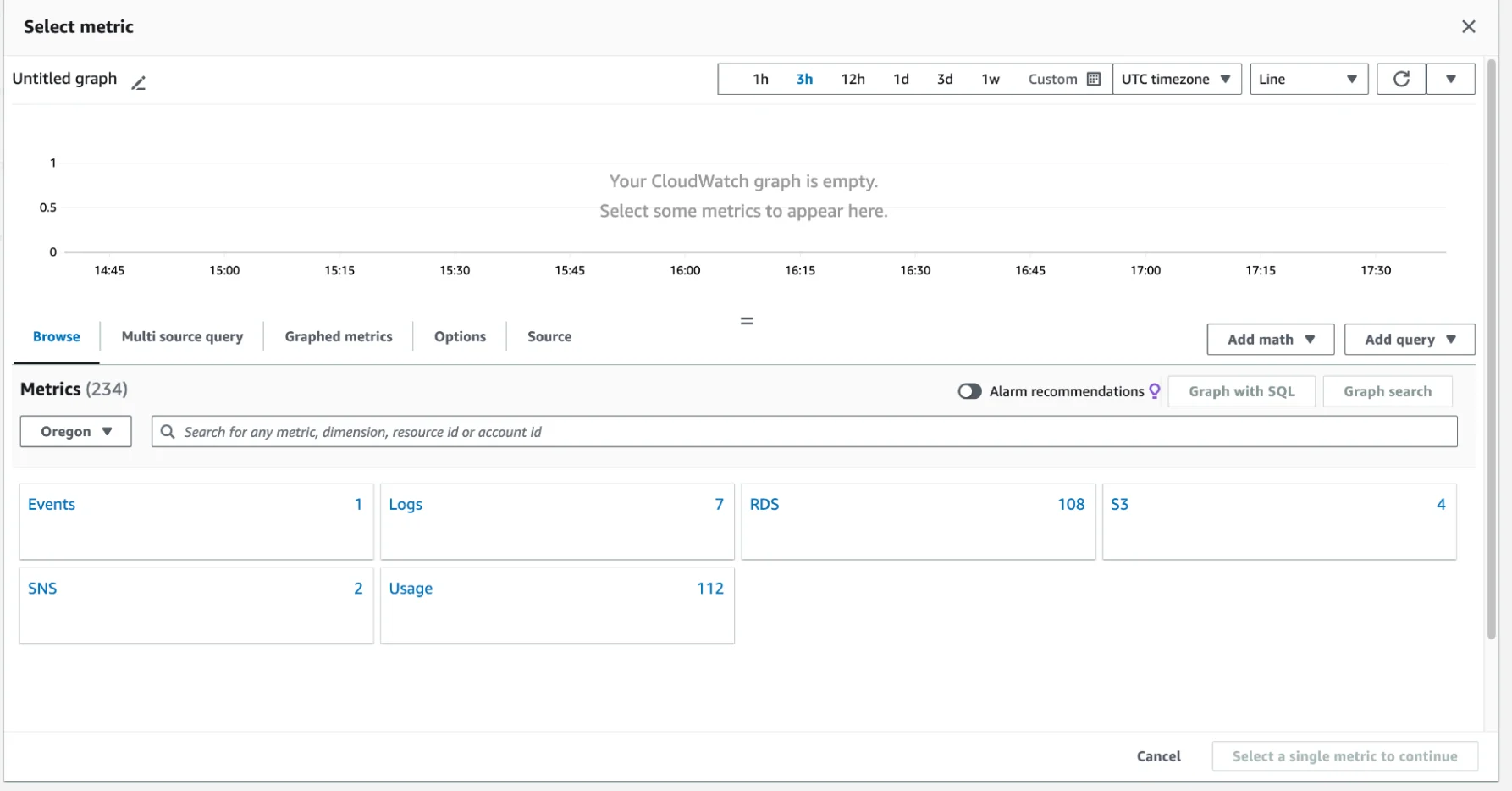Open the Line graph type dropdown

click(1309, 79)
